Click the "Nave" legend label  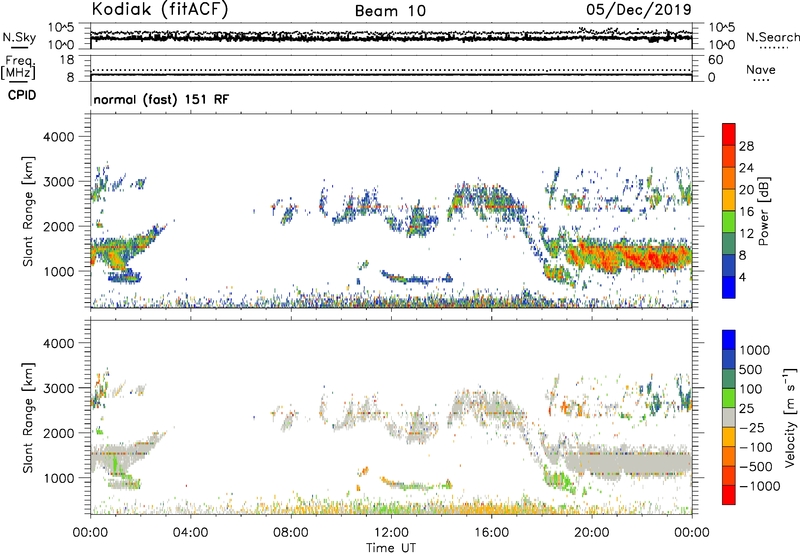[761, 69]
